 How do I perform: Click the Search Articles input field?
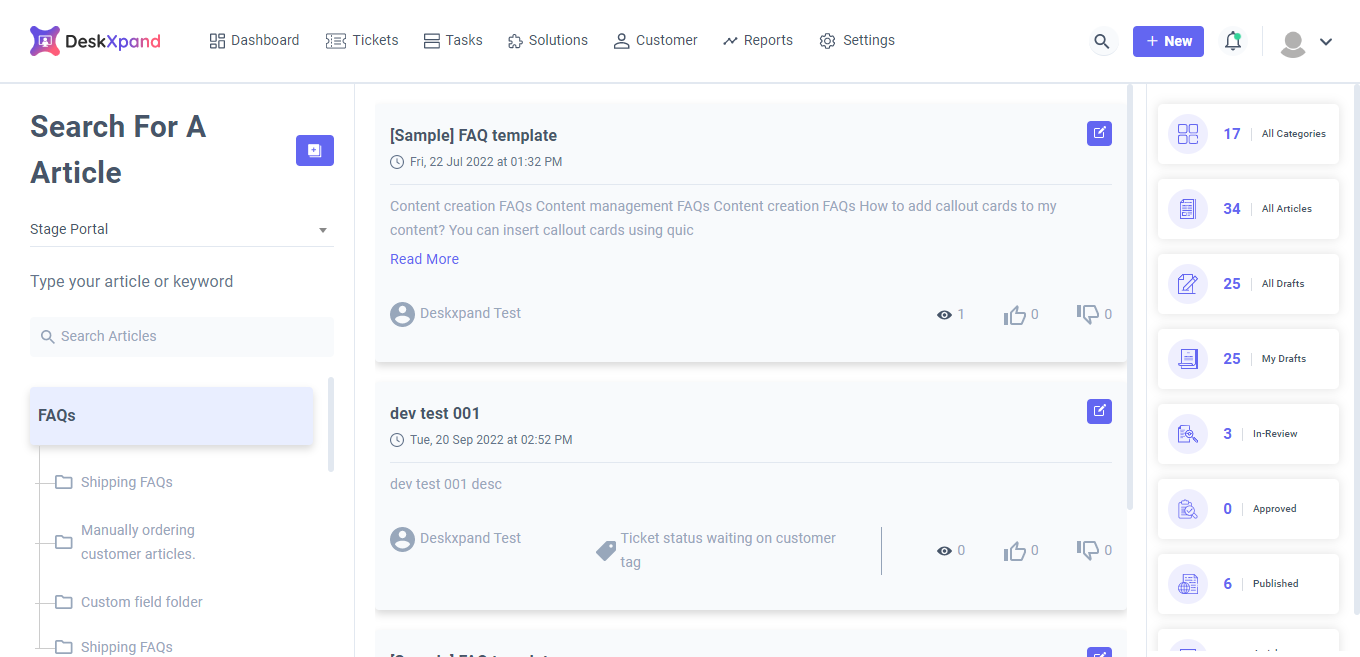181,336
